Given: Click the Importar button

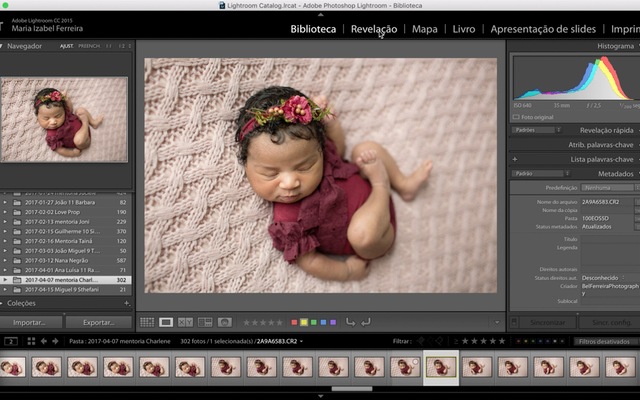Looking at the screenshot, I should 30,323.
